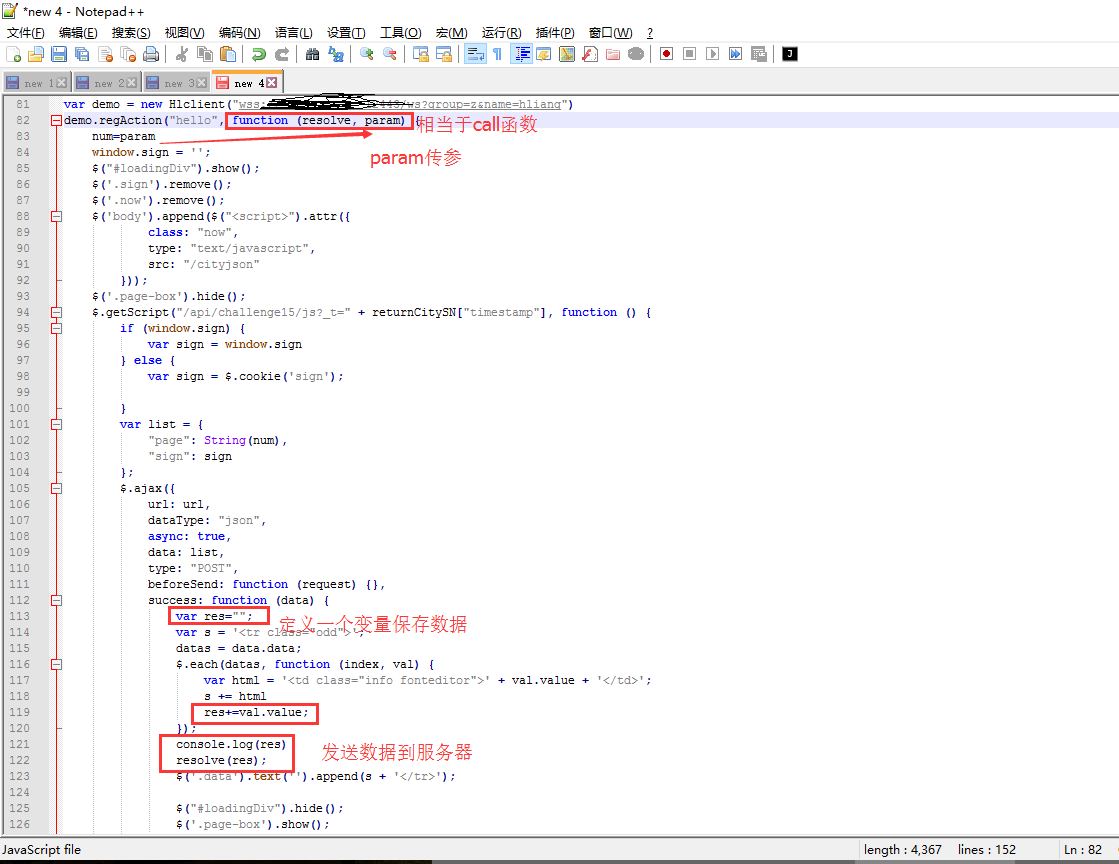Screen dimensions: 1119x864
Task: Collapse the fold marker at line 112
Action: click(x=56, y=601)
